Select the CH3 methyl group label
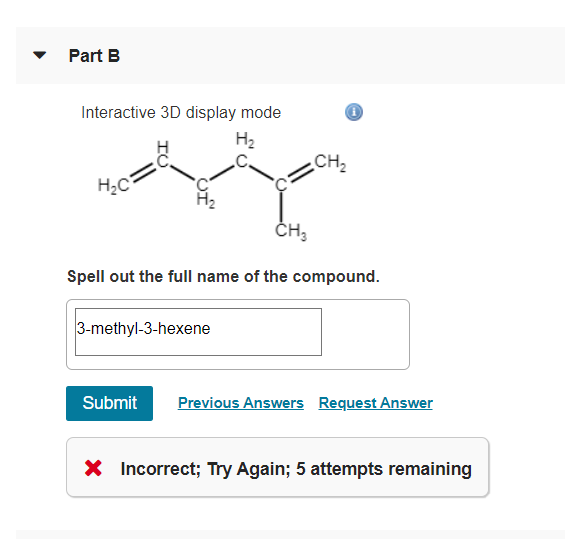 tap(291, 231)
